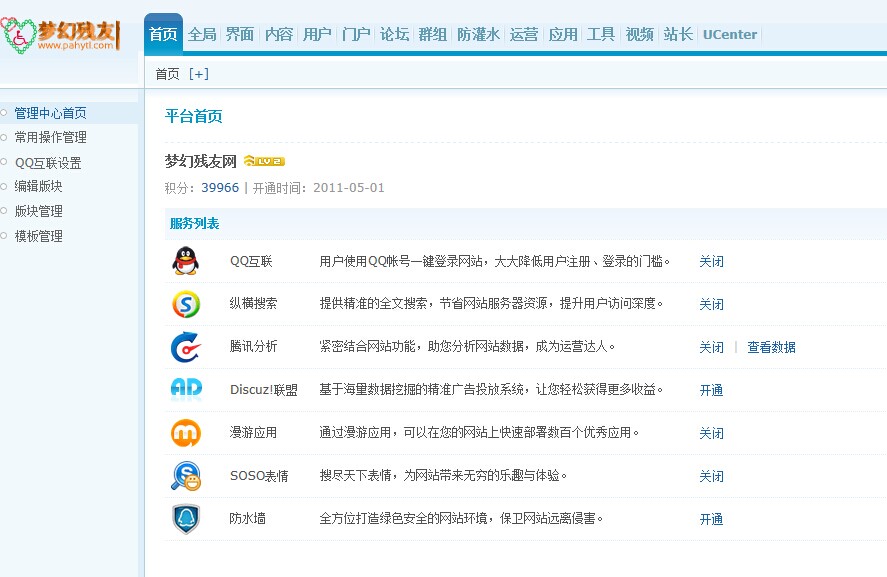Select QQ互联设置 in the sidebar
This screenshot has width=887, height=577.
(48, 163)
